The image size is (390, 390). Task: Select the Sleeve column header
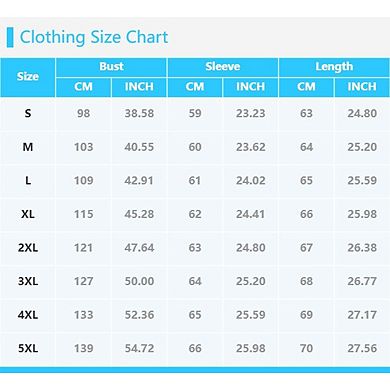[x=223, y=67]
